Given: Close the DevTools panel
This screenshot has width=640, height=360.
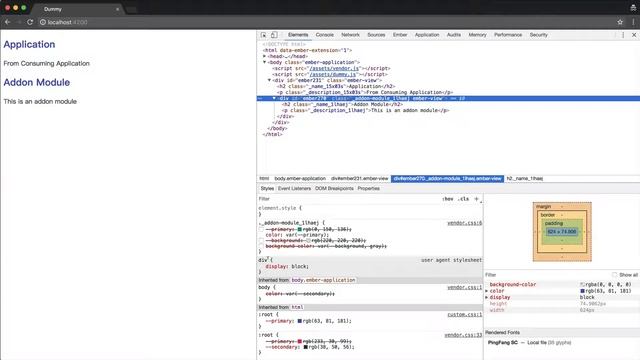Looking at the screenshot, I should pos(634,35).
